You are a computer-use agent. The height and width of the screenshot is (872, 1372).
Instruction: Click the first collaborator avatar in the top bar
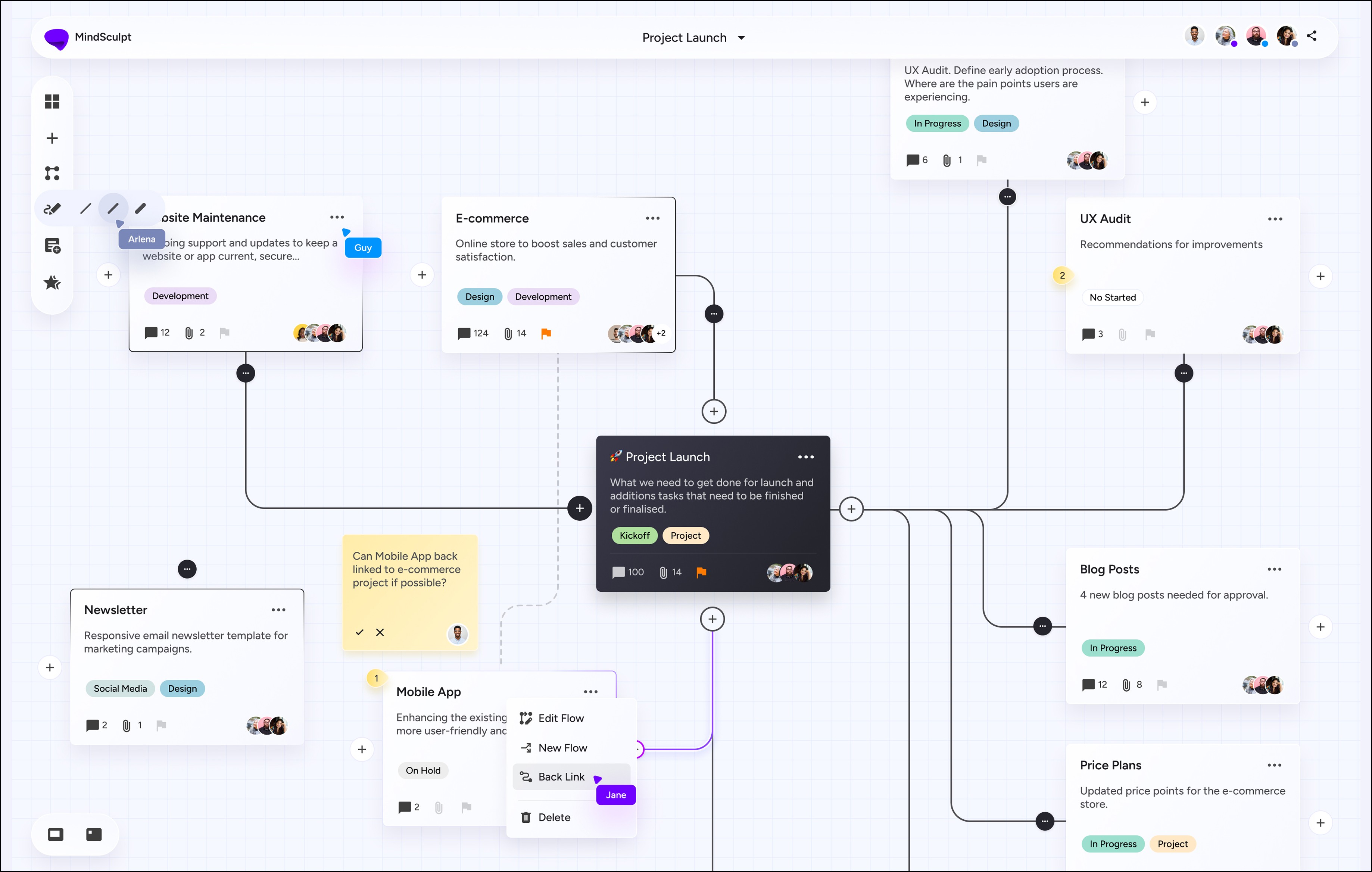(1195, 35)
